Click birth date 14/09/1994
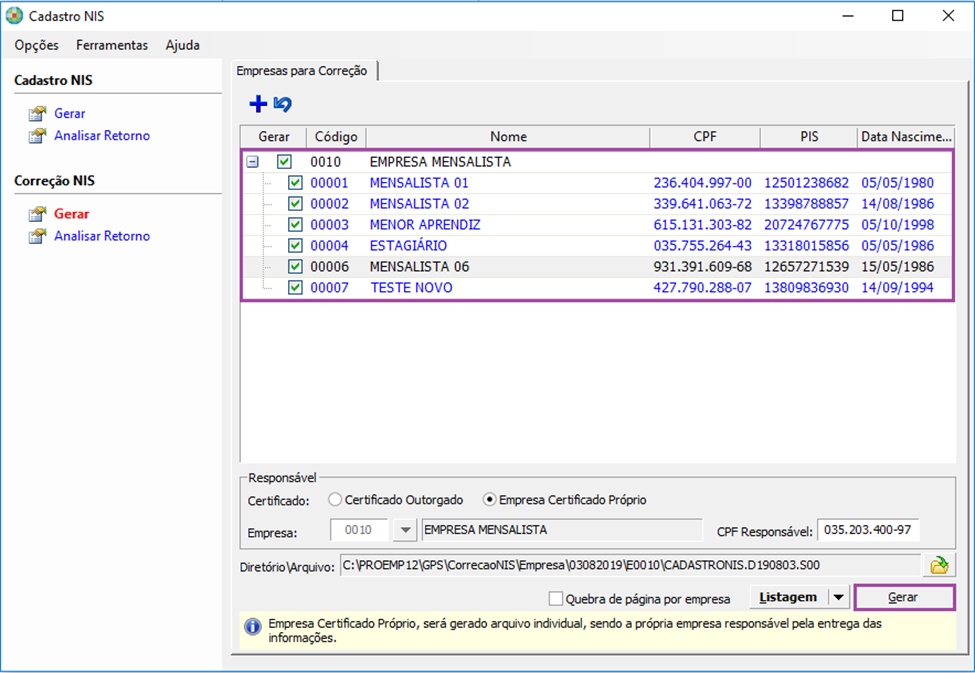Image resolution: width=975 pixels, height=673 pixels. (898, 288)
